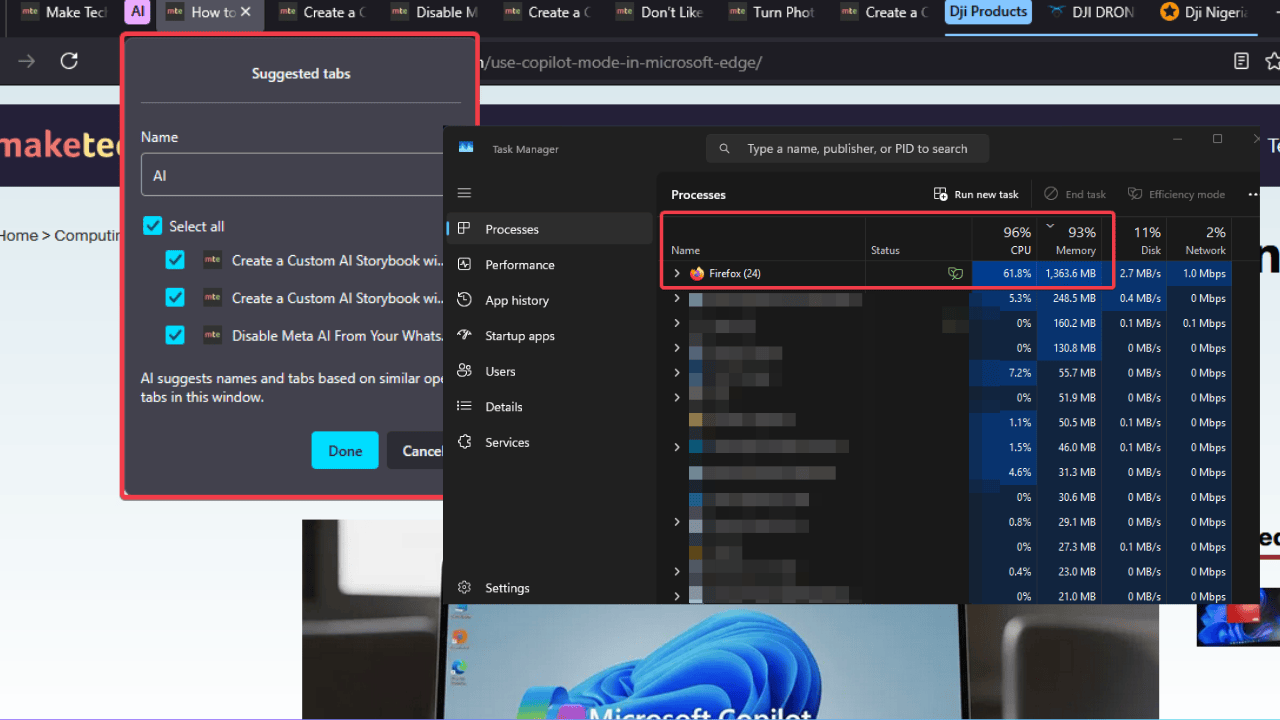Viewport: 1280px width, 720px height.
Task: Click the Done button in Suggested tabs
Action: (x=344, y=450)
